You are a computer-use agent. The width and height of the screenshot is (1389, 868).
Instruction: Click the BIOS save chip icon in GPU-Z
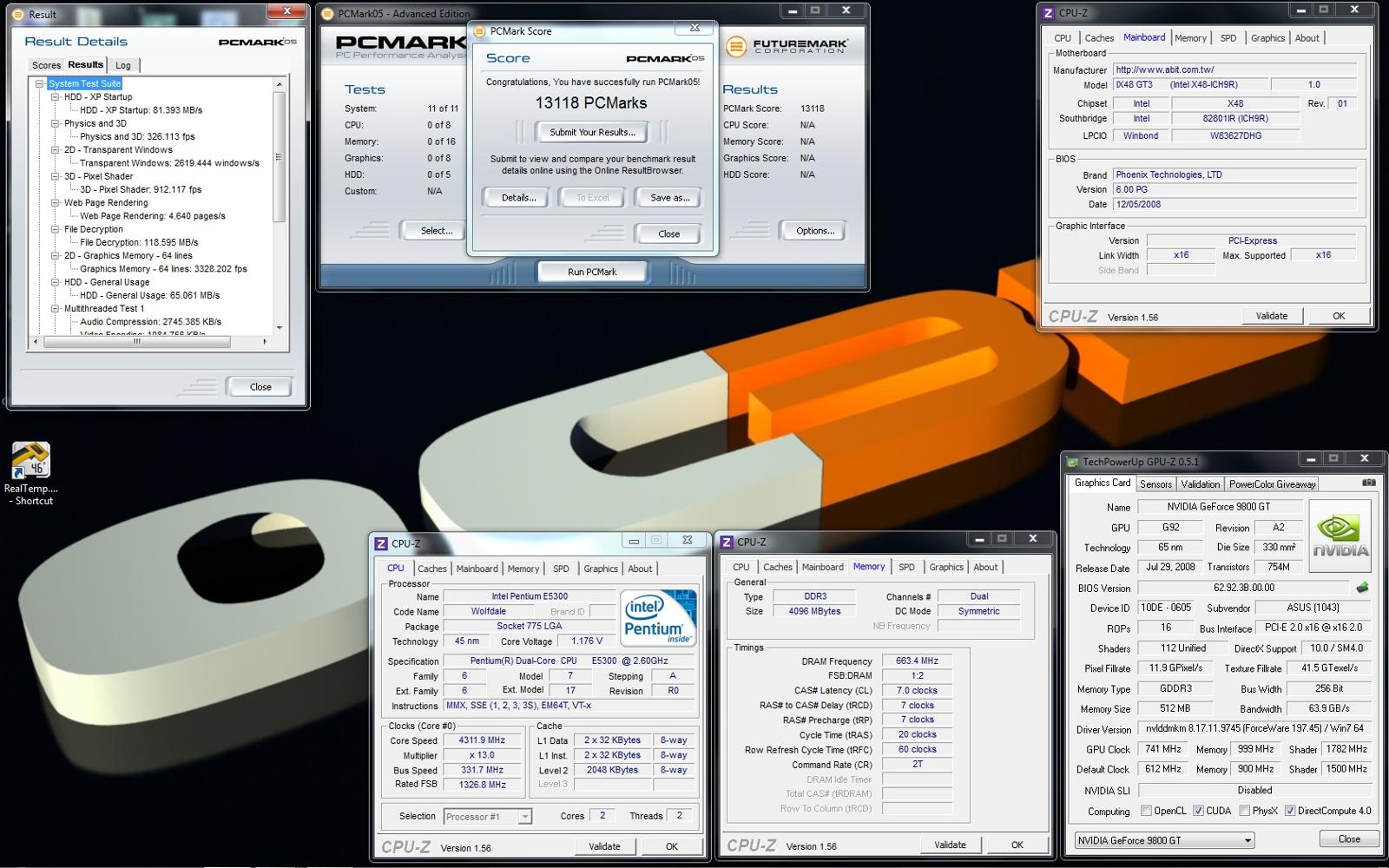[1362, 588]
